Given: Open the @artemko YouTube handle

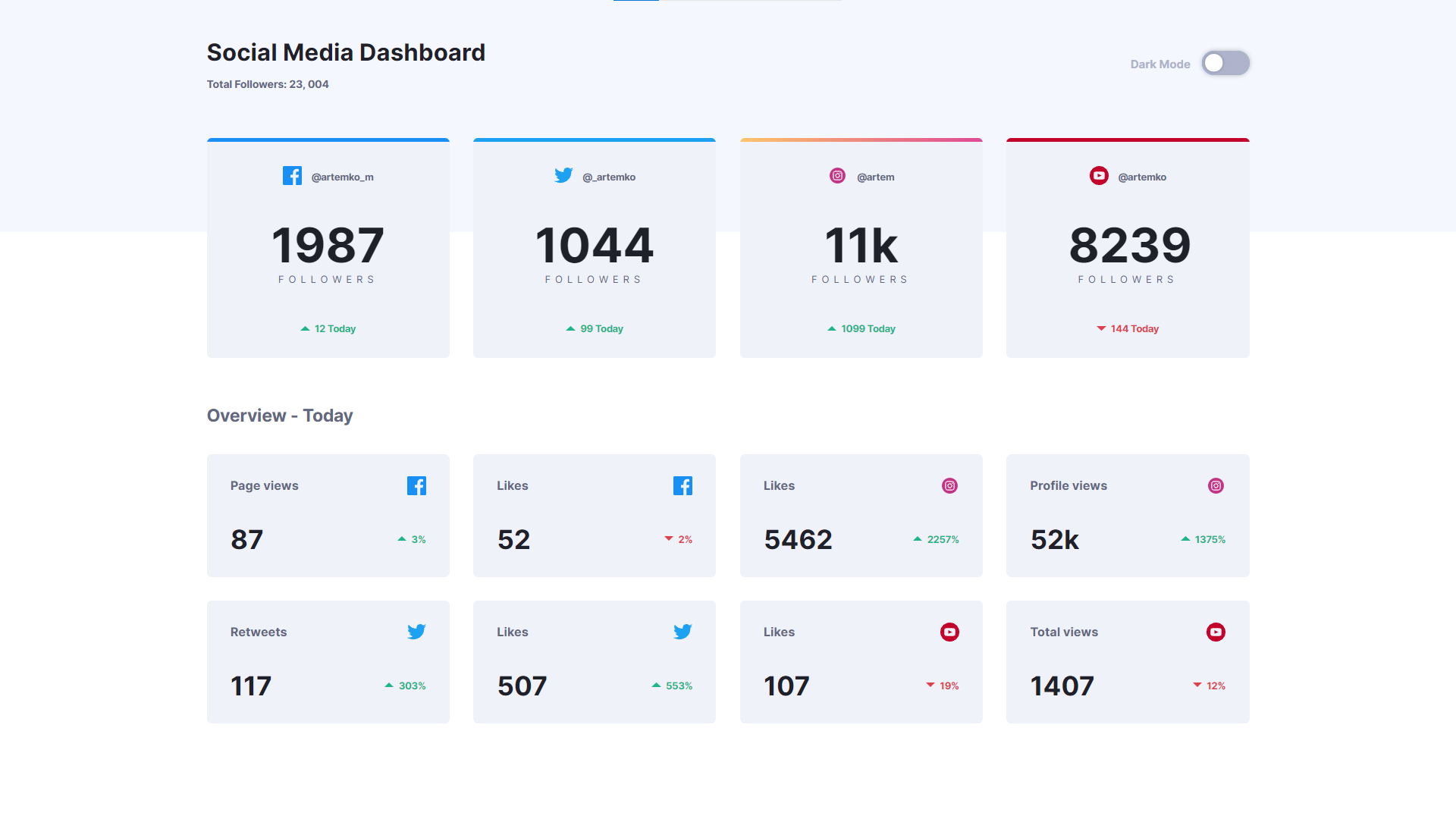Looking at the screenshot, I should [1143, 176].
